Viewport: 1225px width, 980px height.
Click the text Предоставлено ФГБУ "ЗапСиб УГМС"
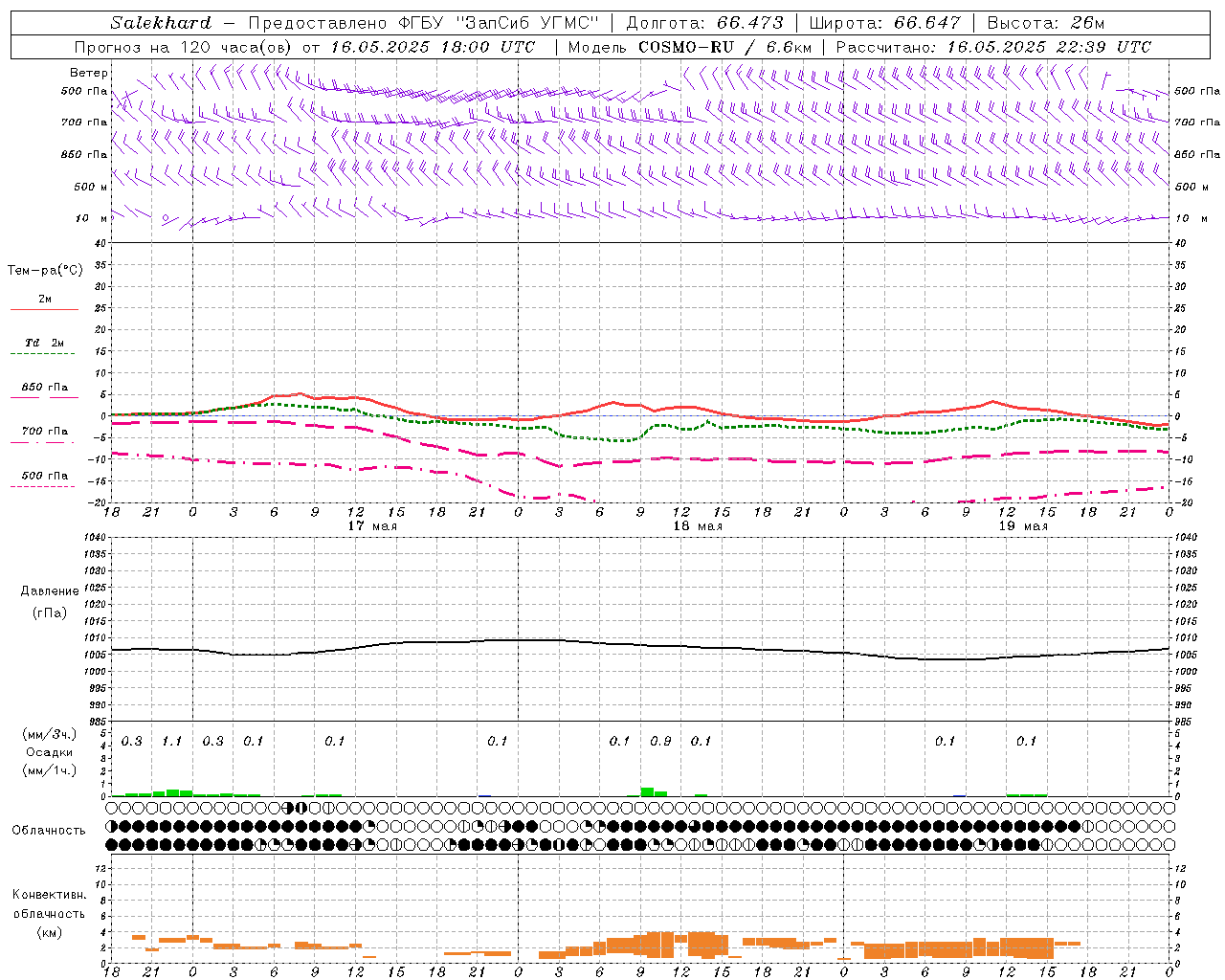[423, 23]
